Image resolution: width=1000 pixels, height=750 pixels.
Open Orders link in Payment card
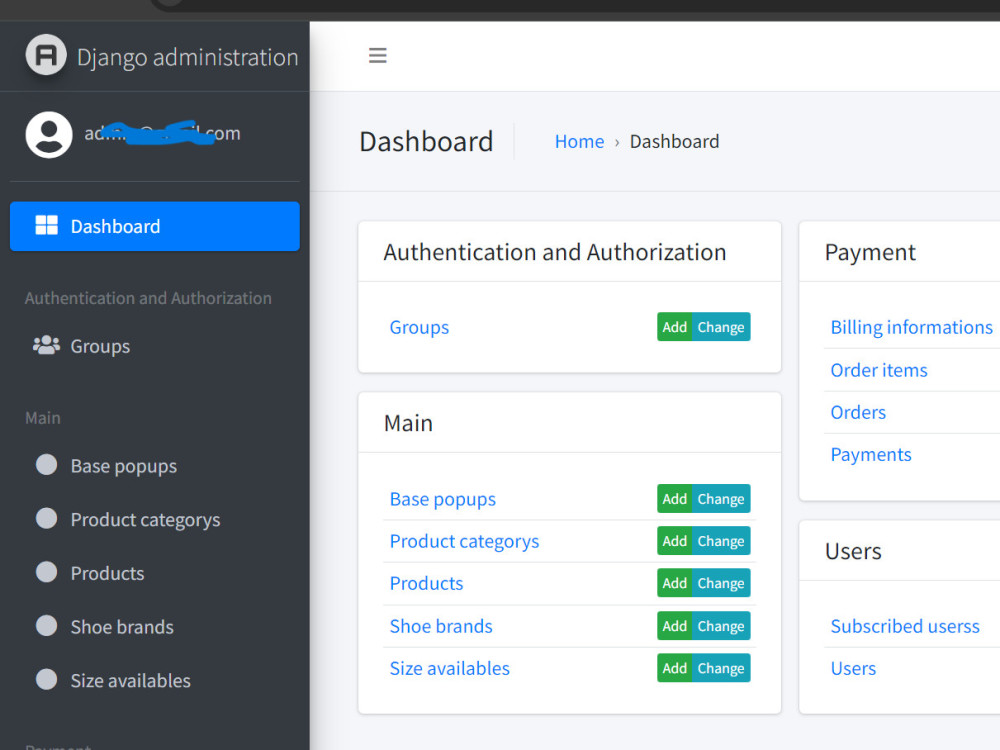coord(858,412)
